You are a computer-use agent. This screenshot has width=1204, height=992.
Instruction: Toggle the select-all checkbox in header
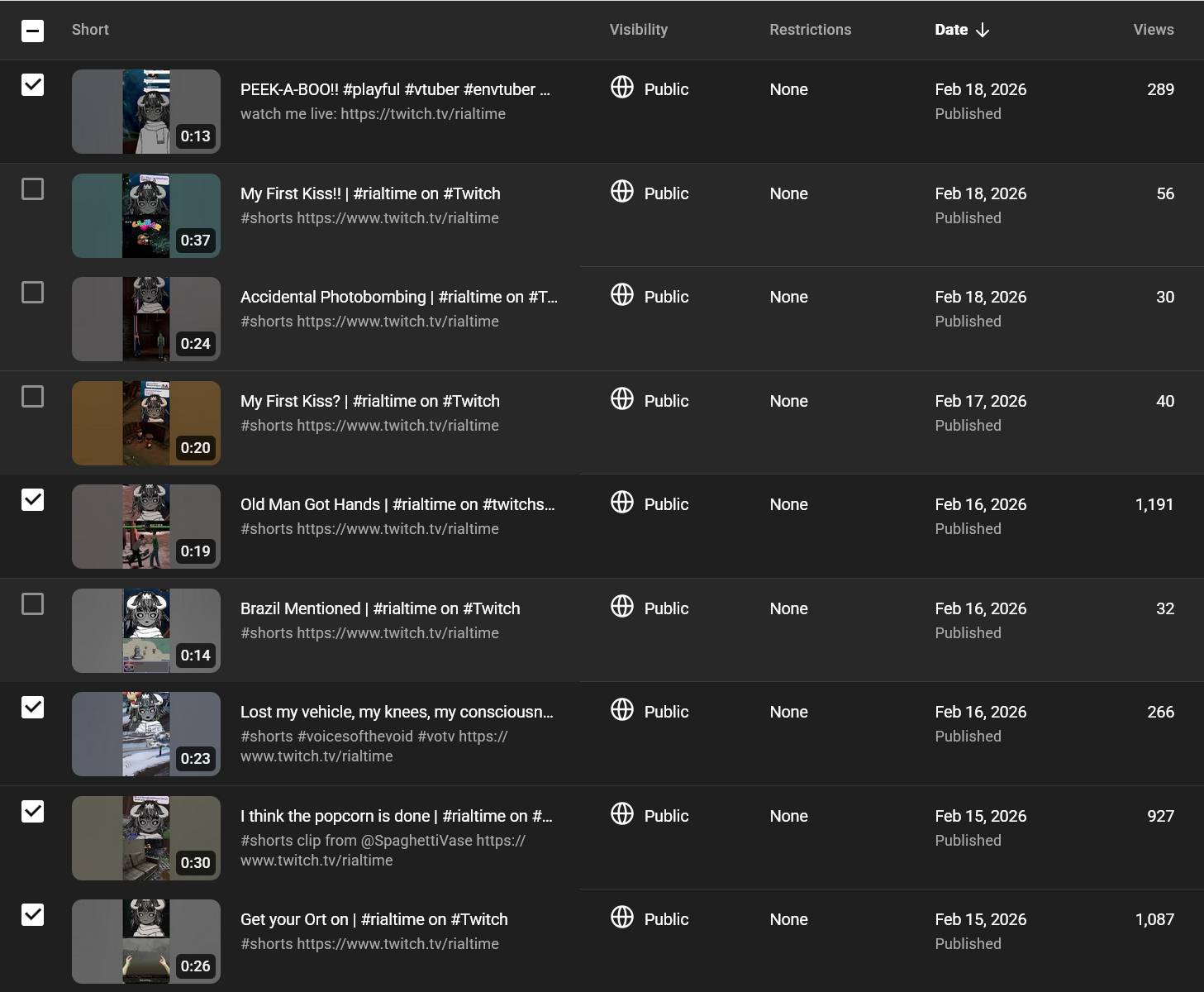click(32, 31)
